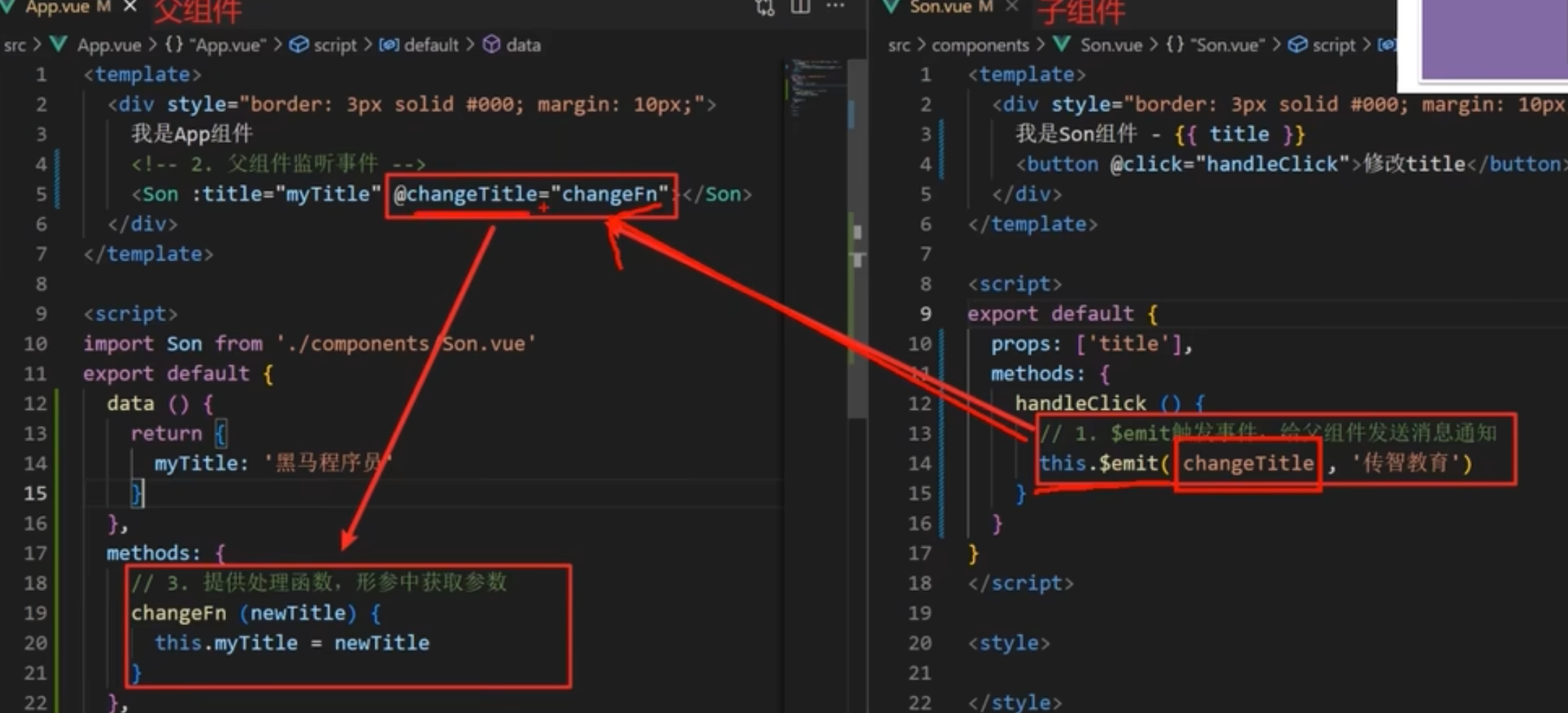
Task: Open the {} "App.vue" breadcrumb segment
Action: point(215,45)
